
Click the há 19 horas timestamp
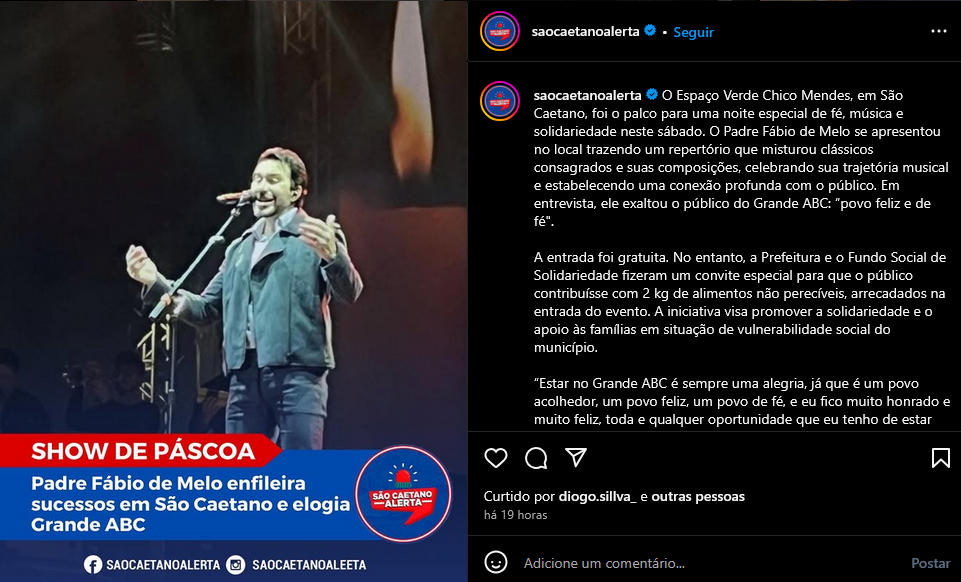(x=515, y=515)
